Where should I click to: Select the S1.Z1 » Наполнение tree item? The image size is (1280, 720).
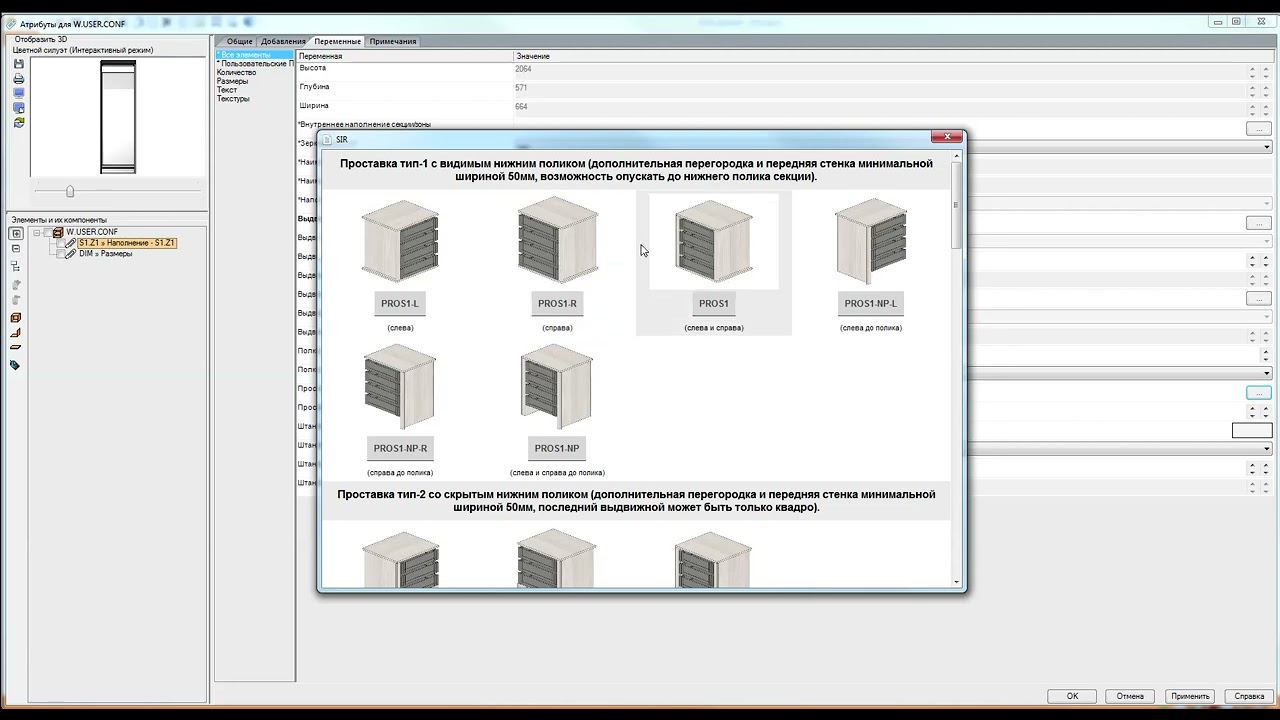(127, 243)
